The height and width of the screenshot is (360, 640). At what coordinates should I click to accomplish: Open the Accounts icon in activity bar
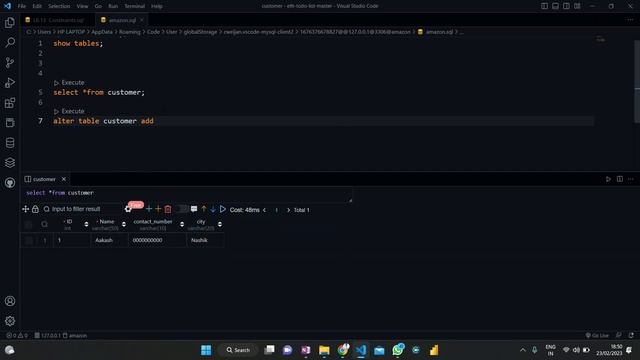coord(10,301)
